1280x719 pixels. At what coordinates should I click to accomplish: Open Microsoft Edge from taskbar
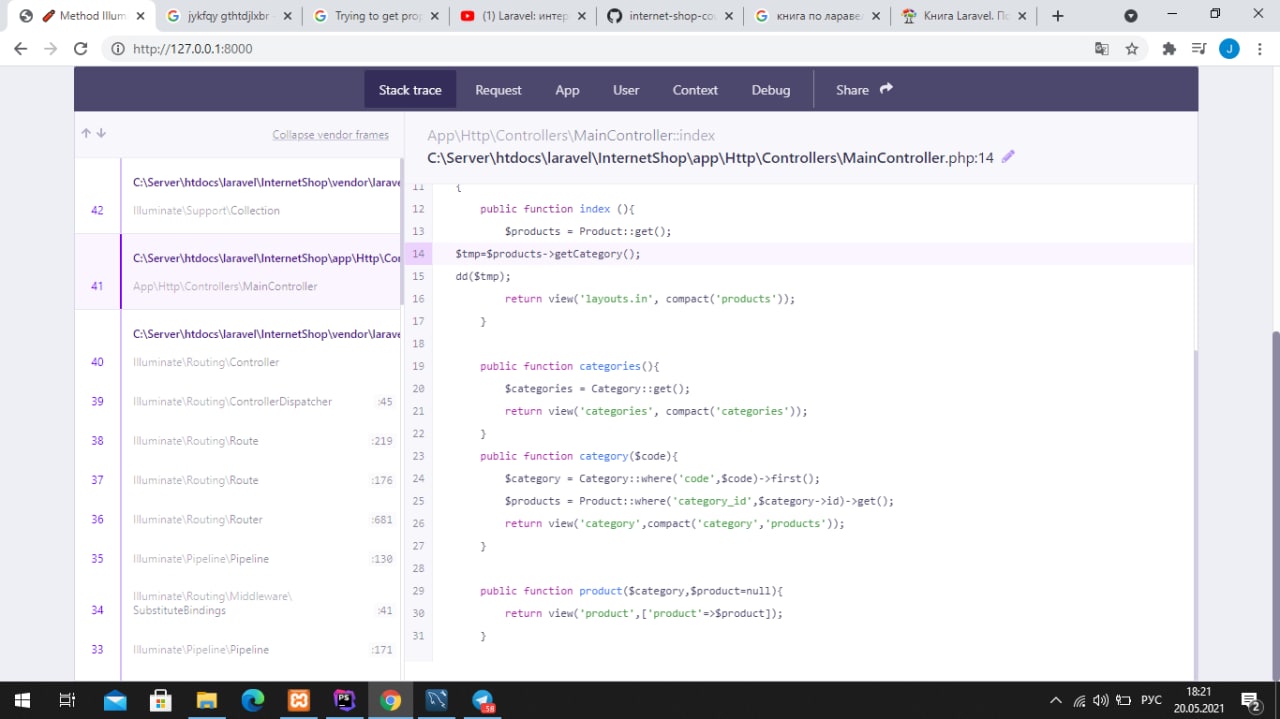(252, 700)
